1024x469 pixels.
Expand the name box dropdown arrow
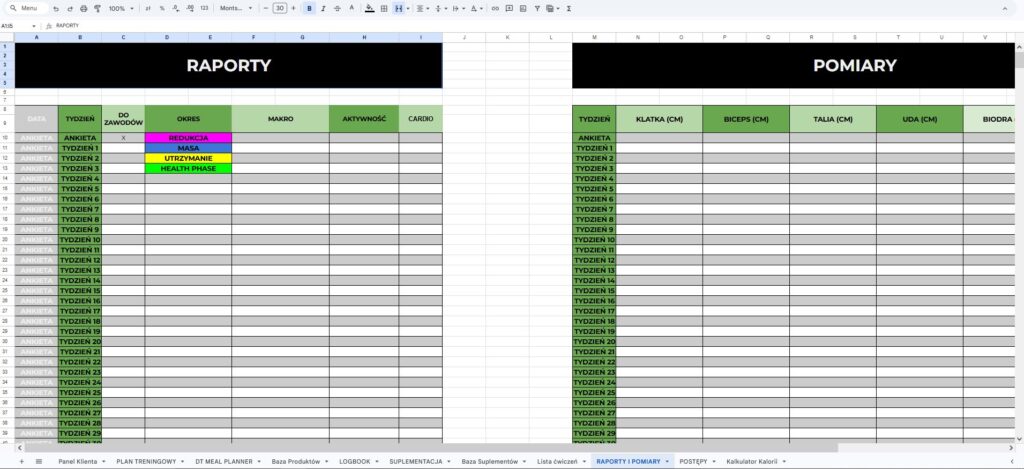(34, 25)
